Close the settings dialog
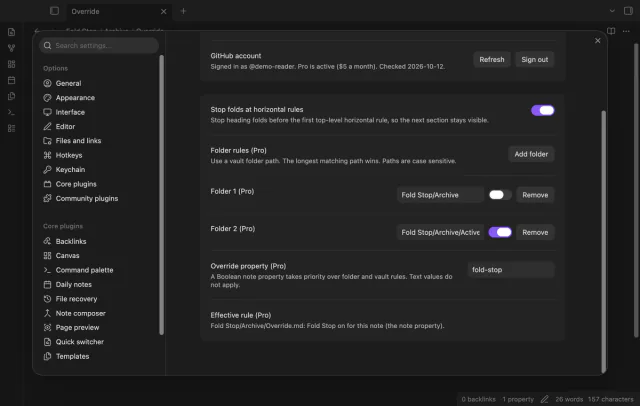 point(598,41)
